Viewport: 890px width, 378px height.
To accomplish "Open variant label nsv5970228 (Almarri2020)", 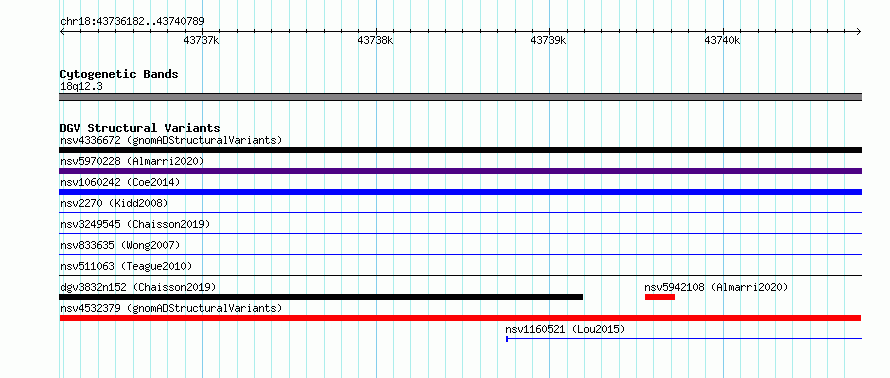I will click(132, 161).
